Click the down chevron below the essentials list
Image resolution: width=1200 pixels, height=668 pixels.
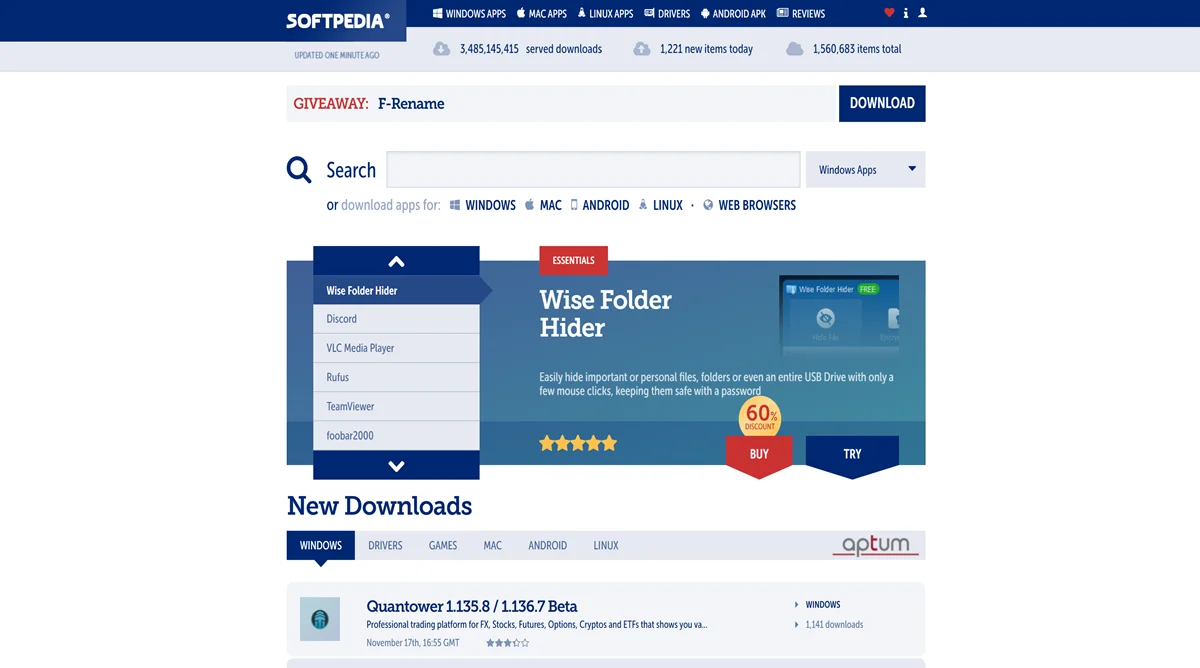pos(396,466)
